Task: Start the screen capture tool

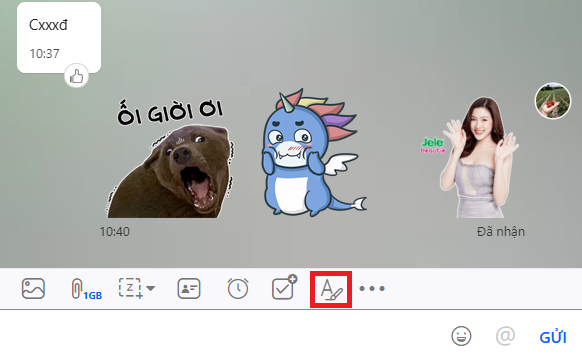Action: pos(131,288)
